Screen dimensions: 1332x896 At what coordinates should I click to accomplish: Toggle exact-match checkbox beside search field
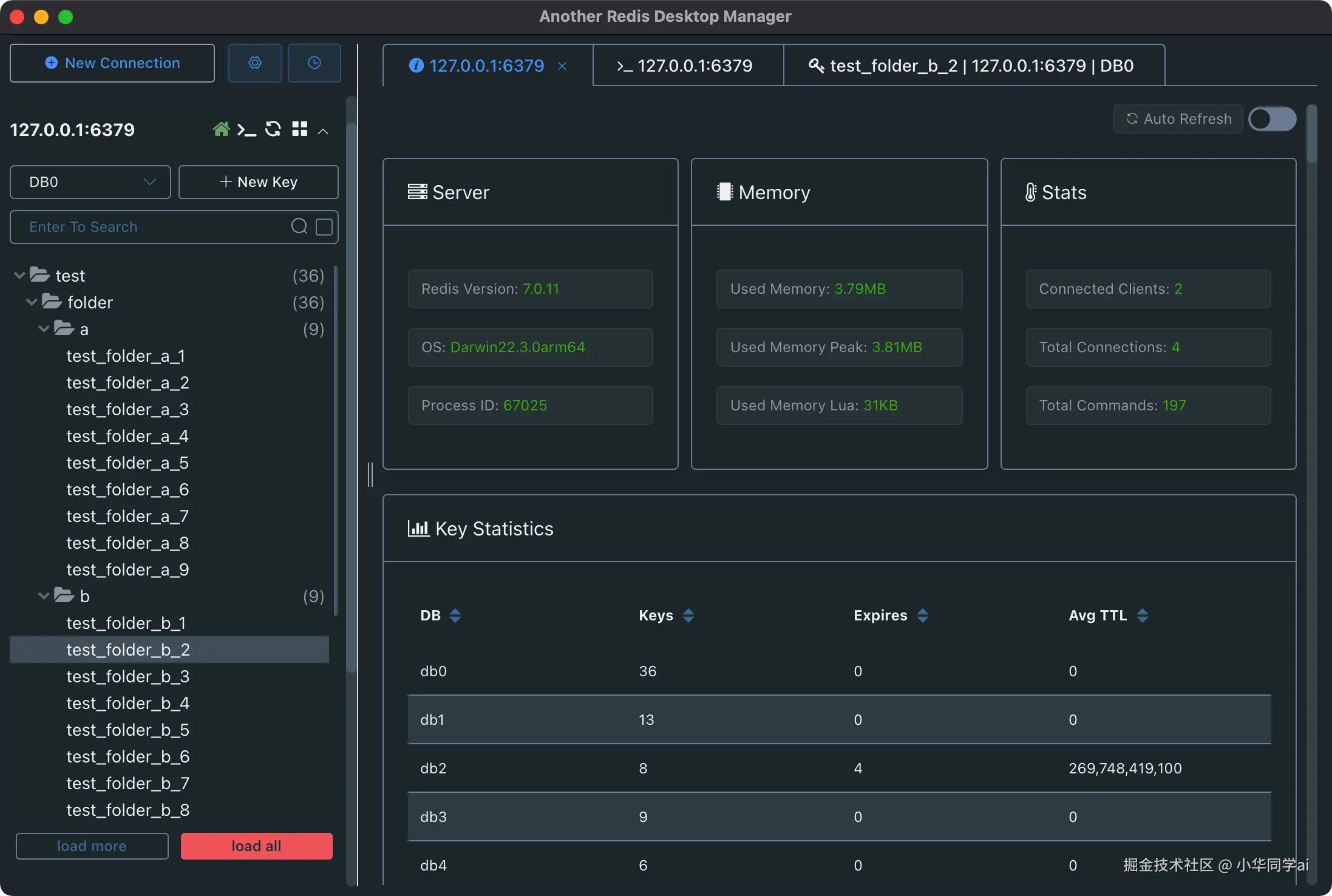[324, 226]
